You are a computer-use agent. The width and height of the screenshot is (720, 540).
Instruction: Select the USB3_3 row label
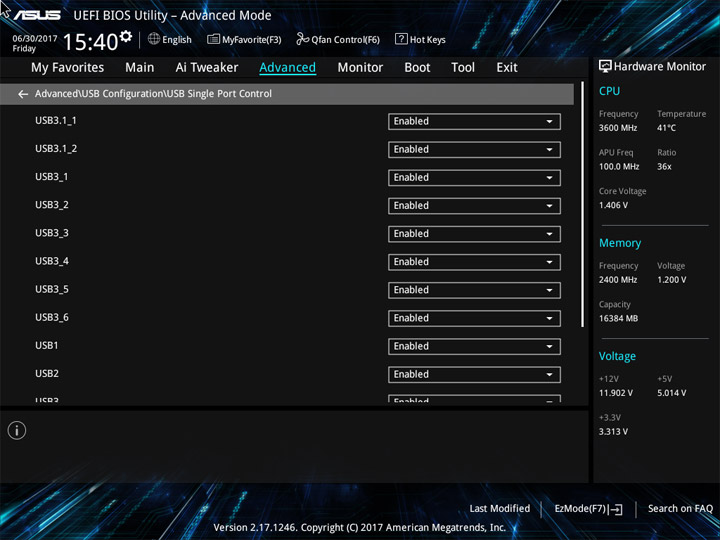click(x=52, y=233)
